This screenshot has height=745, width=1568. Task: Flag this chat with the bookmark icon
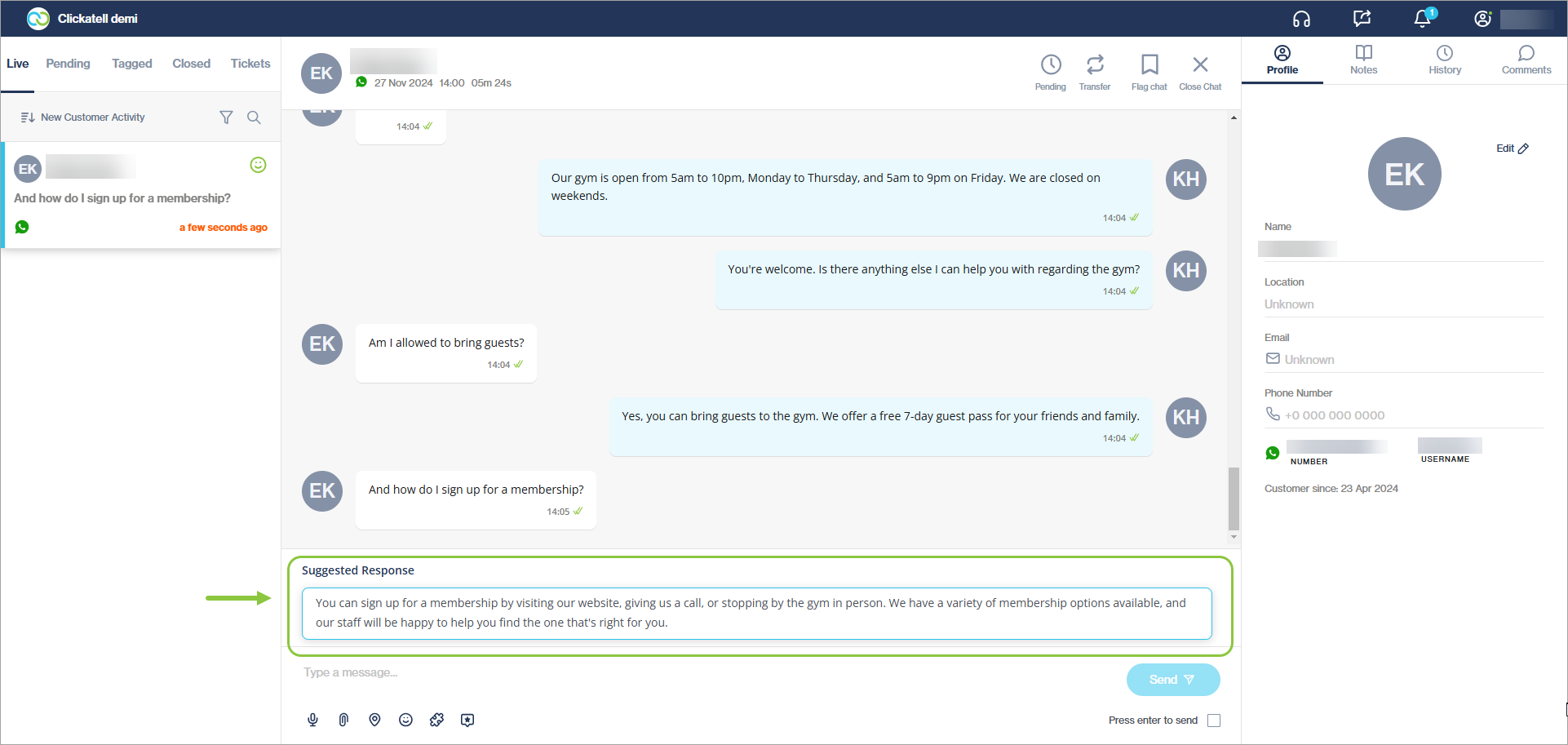coord(1149,72)
